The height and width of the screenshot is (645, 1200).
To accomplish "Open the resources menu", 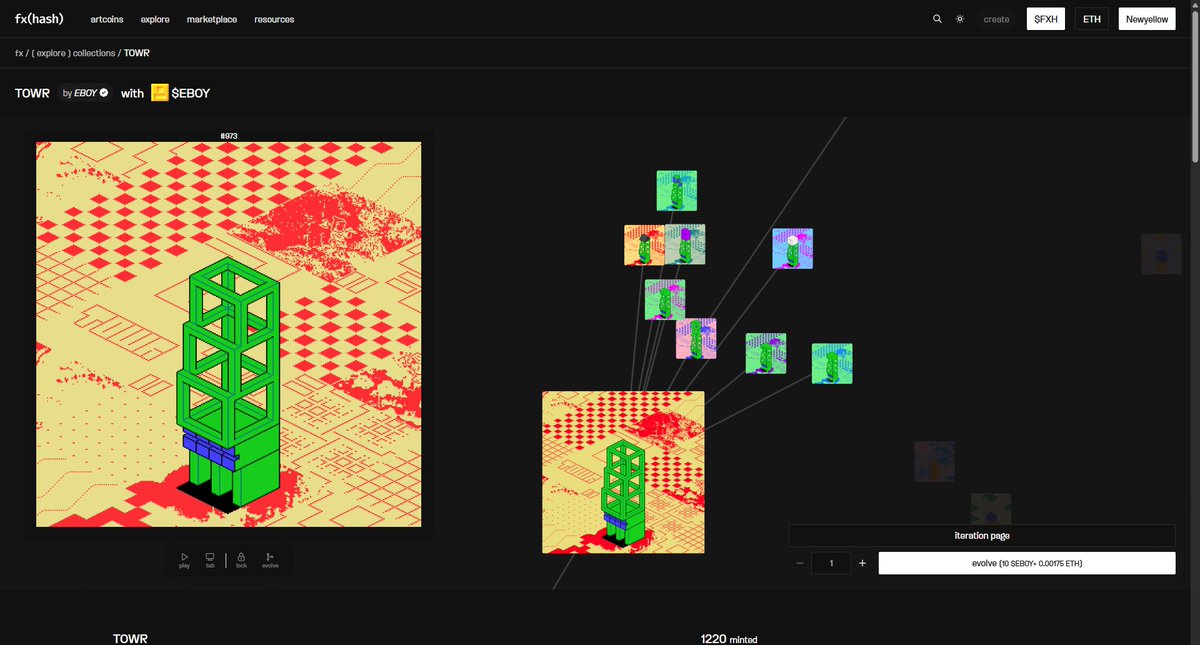I will [x=274, y=19].
